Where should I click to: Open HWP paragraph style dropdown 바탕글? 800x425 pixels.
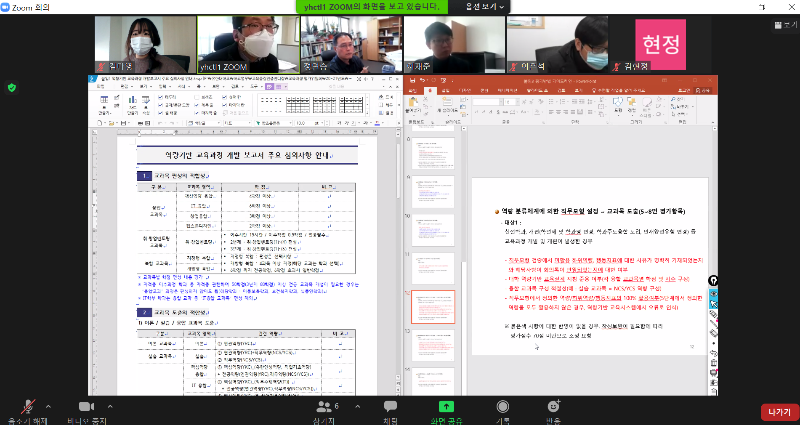(x=204, y=123)
